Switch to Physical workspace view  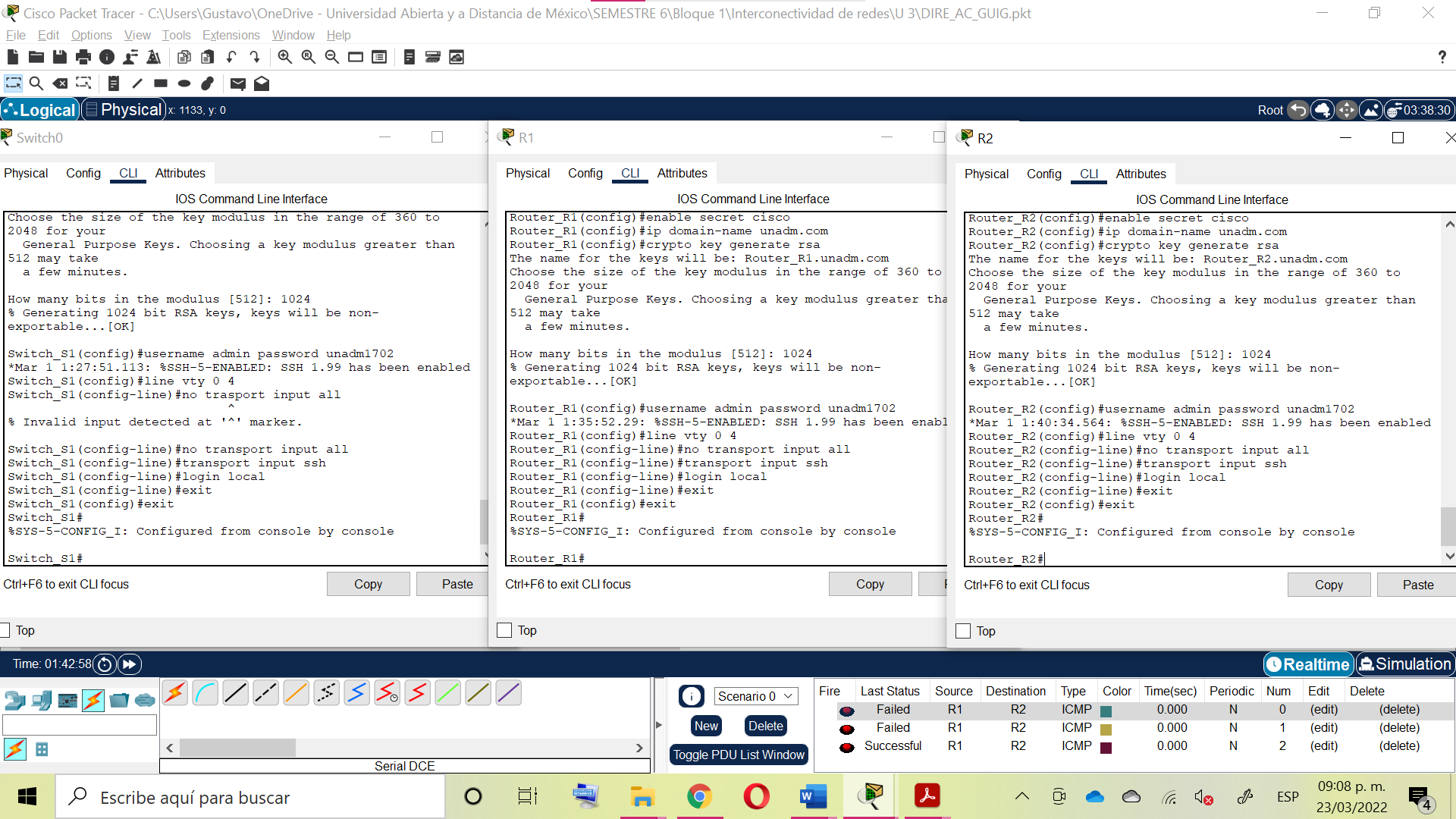[x=123, y=110]
